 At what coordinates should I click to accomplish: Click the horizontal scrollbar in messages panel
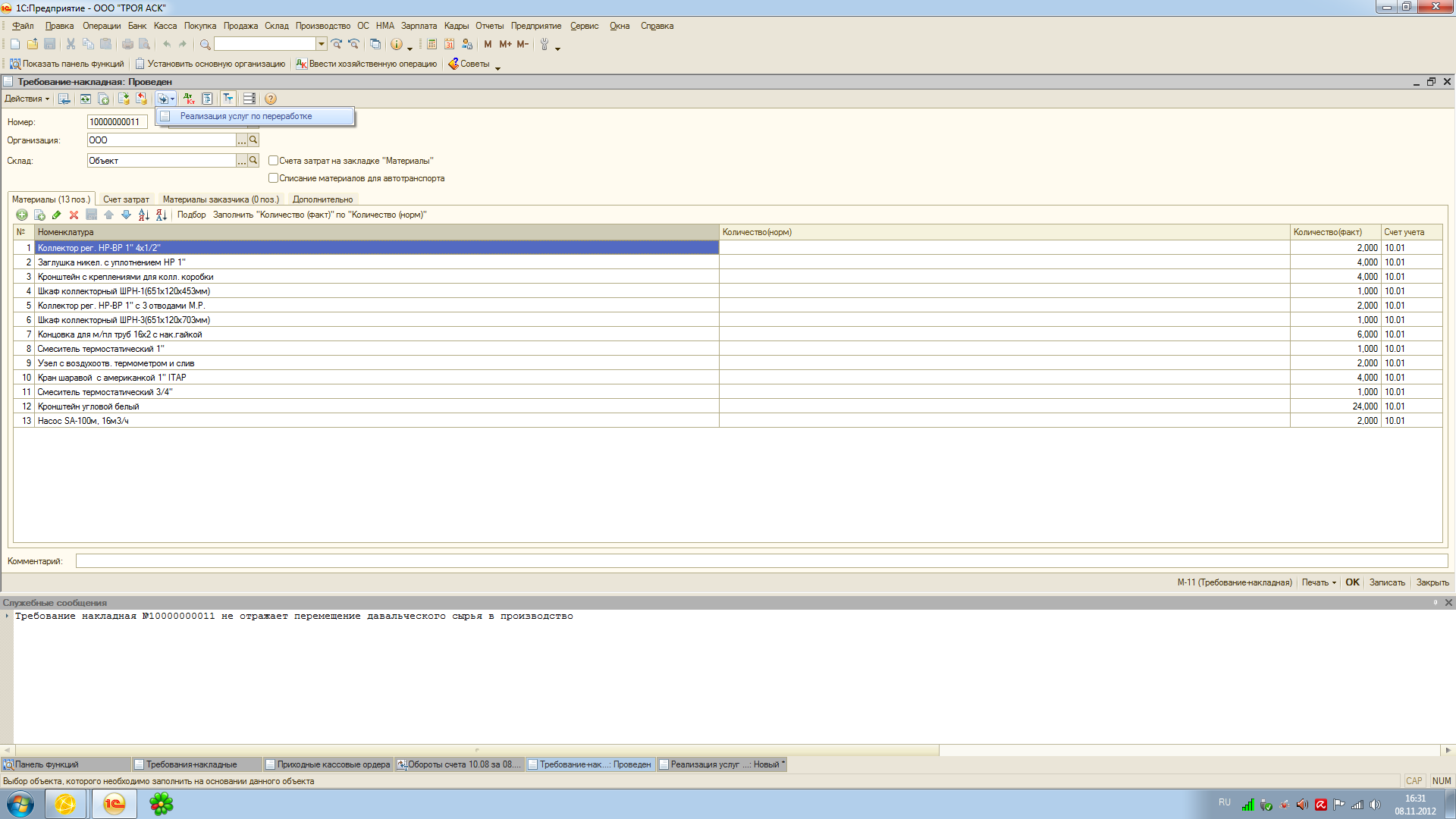pyautogui.click(x=476, y=750)
